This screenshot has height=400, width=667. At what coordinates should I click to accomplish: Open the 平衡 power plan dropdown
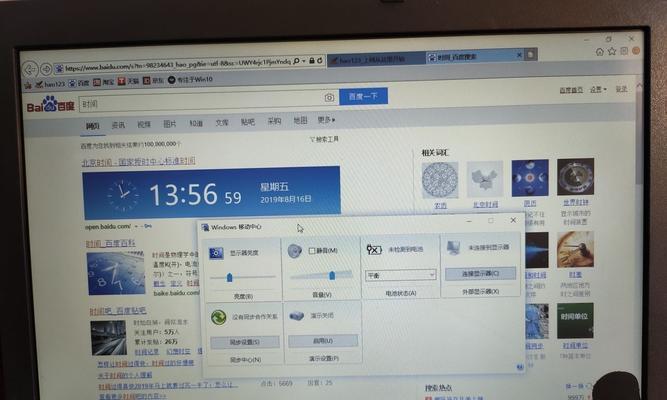[x=401, y=275]
